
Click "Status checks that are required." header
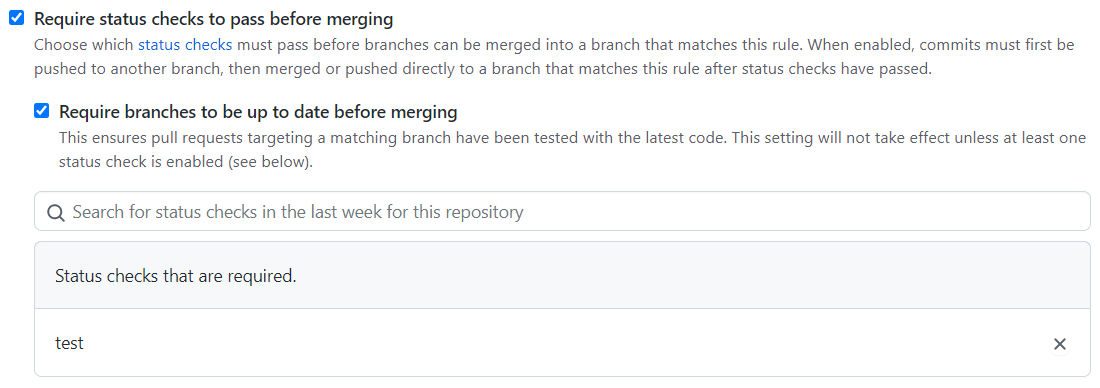(176, 276)
